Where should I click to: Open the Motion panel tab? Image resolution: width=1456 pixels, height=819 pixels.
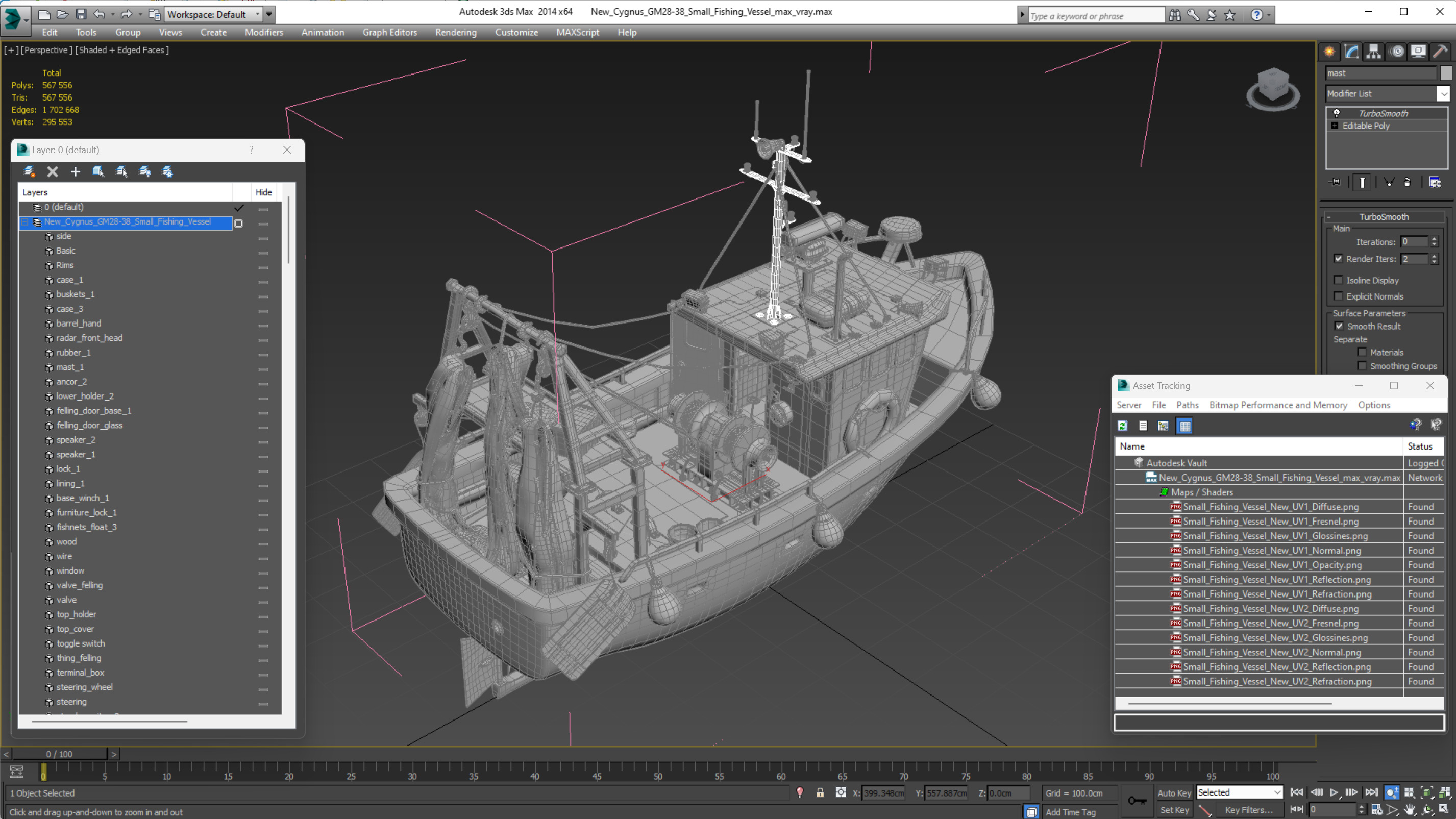click(x=1397, y=52)
